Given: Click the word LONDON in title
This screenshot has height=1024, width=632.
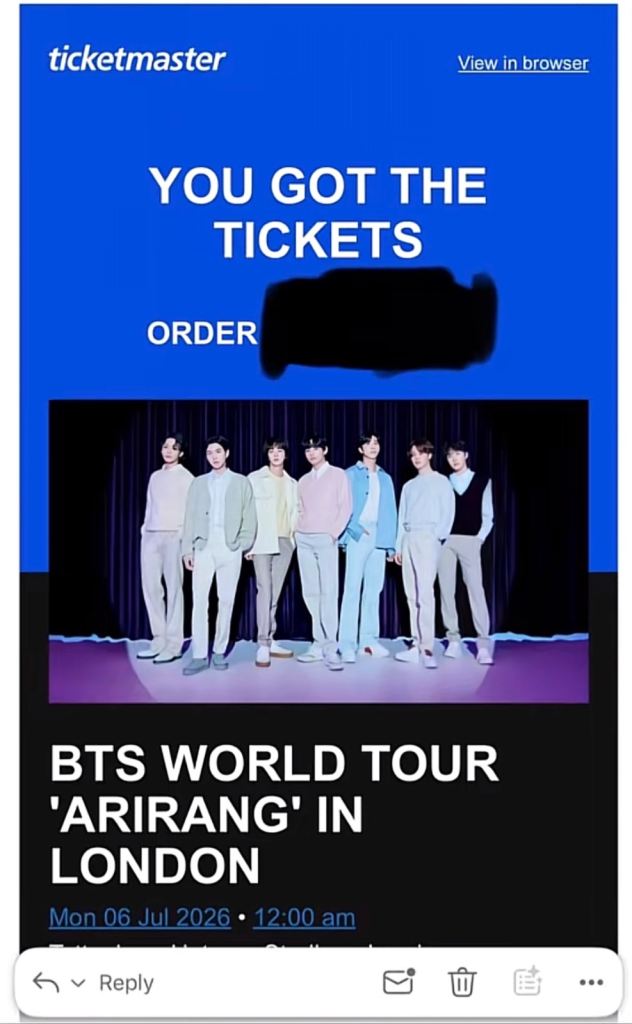Looking at the screenshot, I should pos(155,865).
